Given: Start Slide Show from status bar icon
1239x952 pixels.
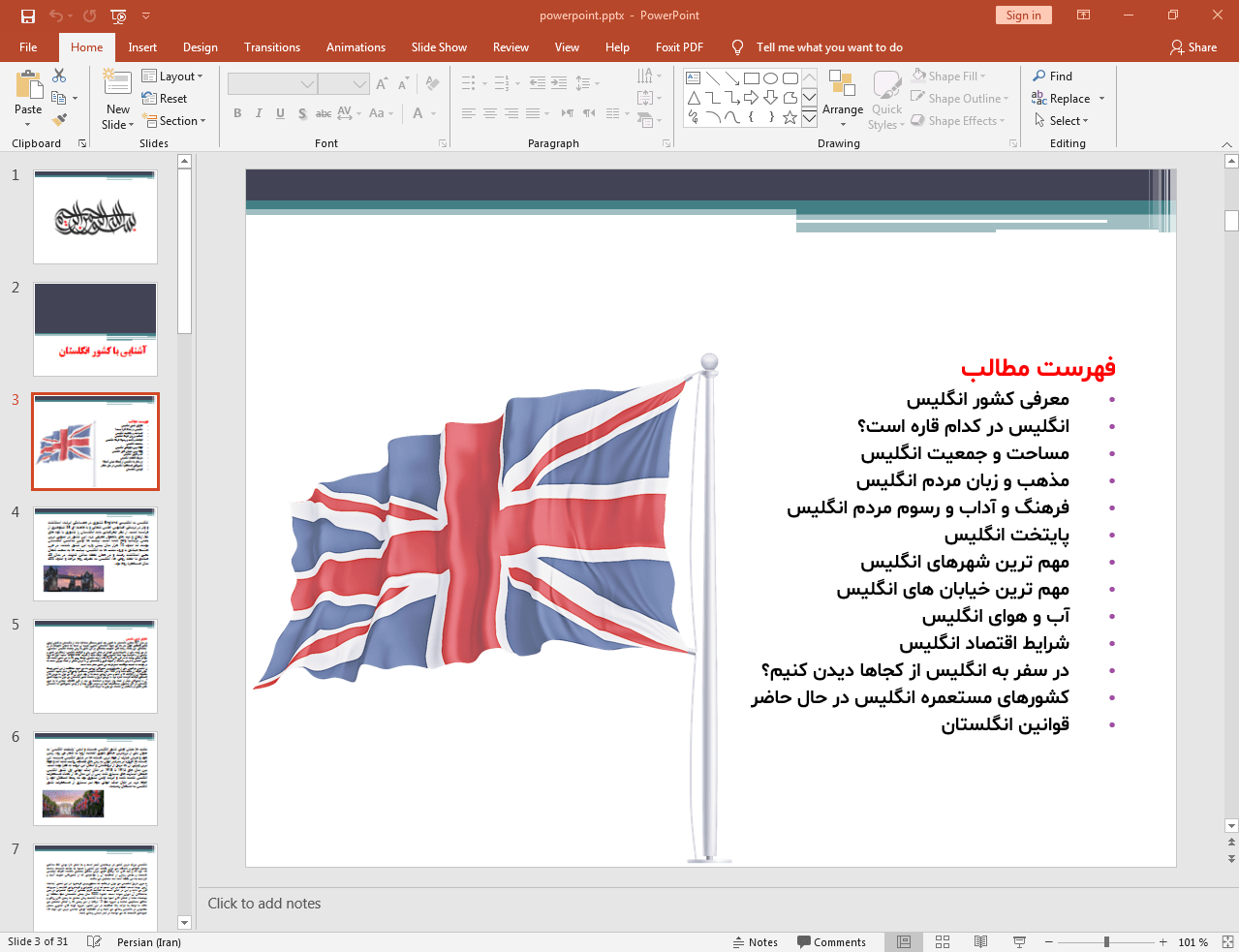Looking at the screenshot, I should pos(1019,941).
